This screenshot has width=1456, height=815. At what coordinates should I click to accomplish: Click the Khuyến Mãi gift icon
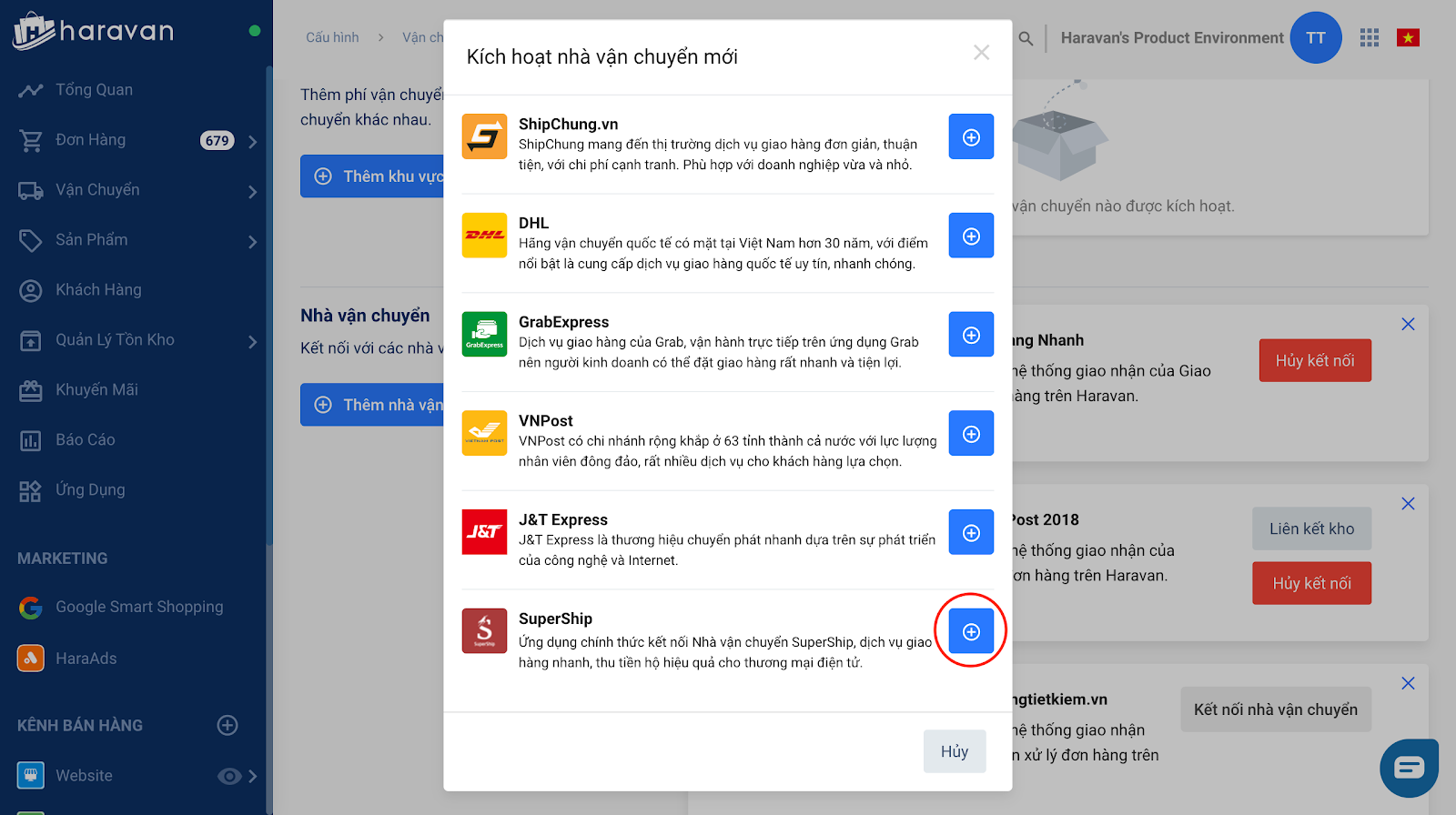(31, 391)
